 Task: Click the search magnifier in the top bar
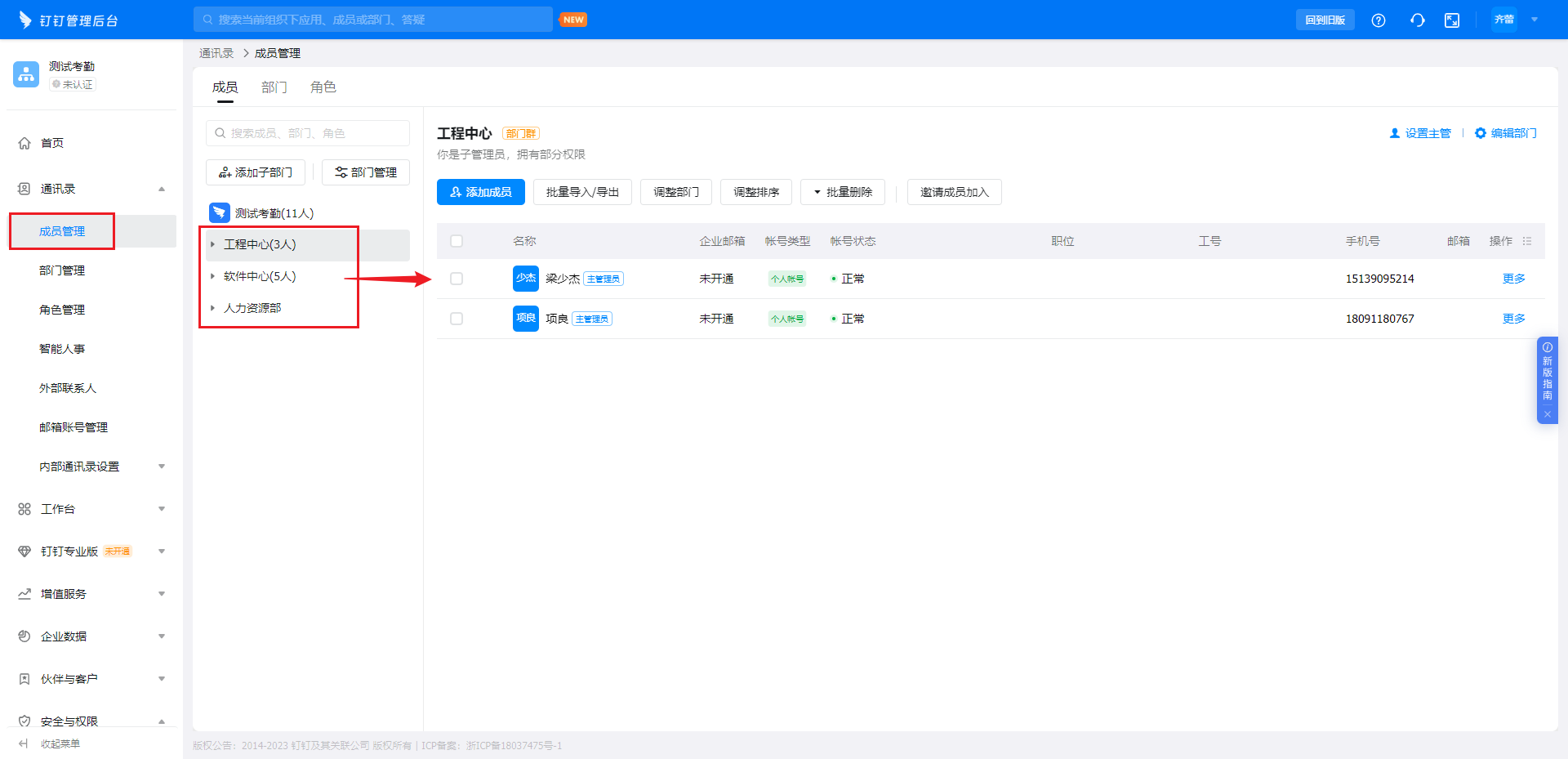click(208, 20)
